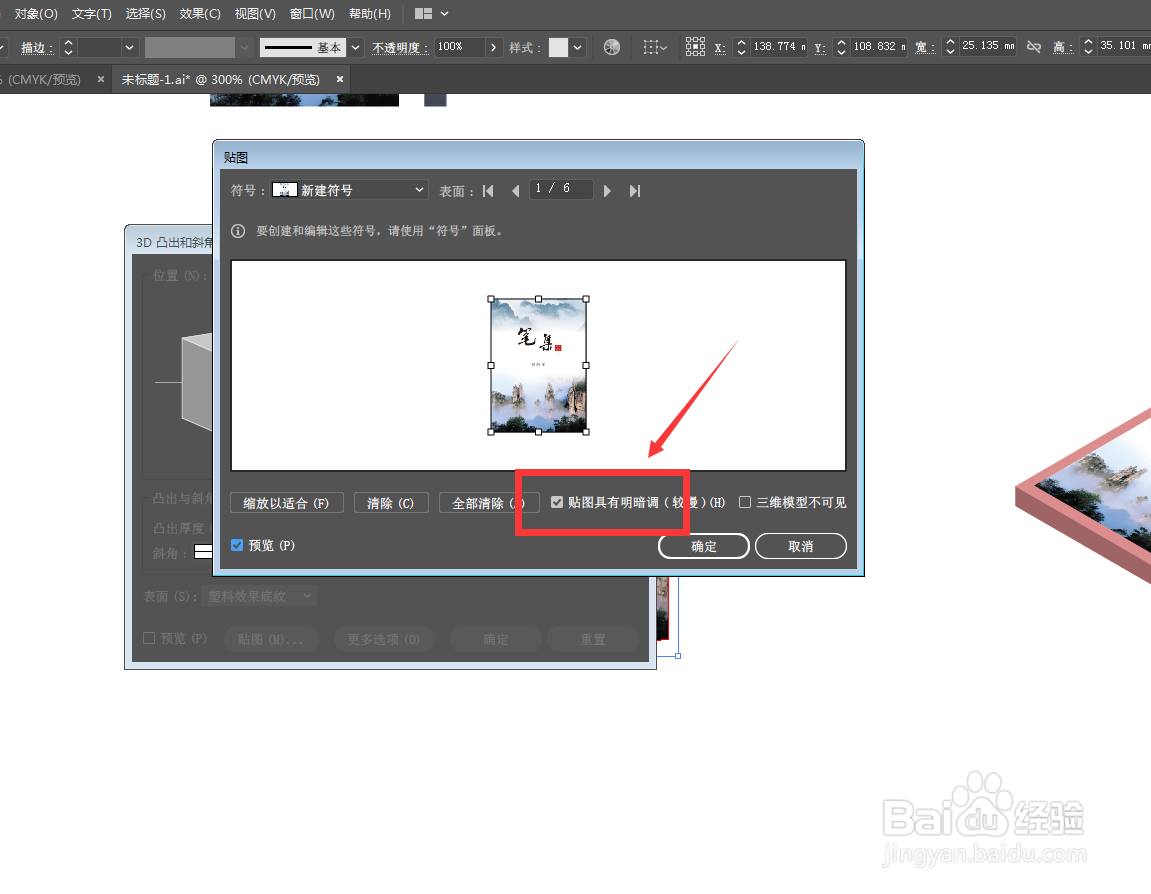This screenshot has width=1151, height=894.
Task: Expand the opacity slider arrow
Action: point(493,48)
